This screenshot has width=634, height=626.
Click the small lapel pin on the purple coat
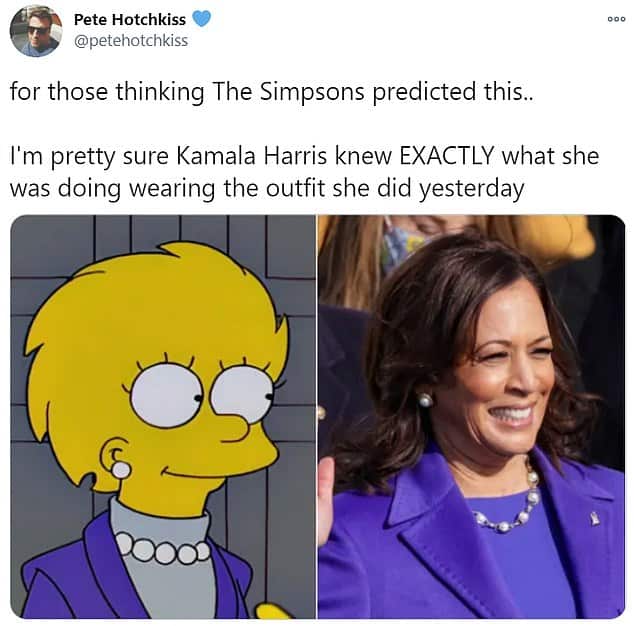pos(595,518)
